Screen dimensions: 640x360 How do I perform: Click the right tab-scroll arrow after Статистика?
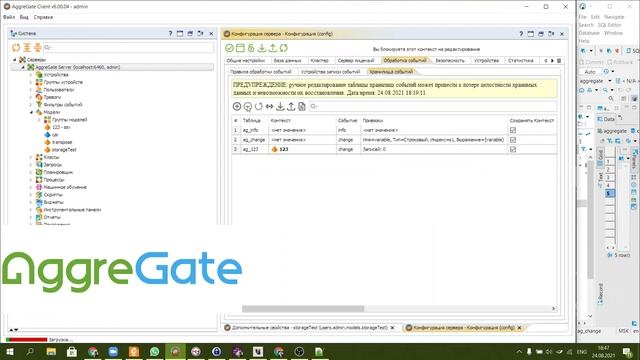[552, 60]
